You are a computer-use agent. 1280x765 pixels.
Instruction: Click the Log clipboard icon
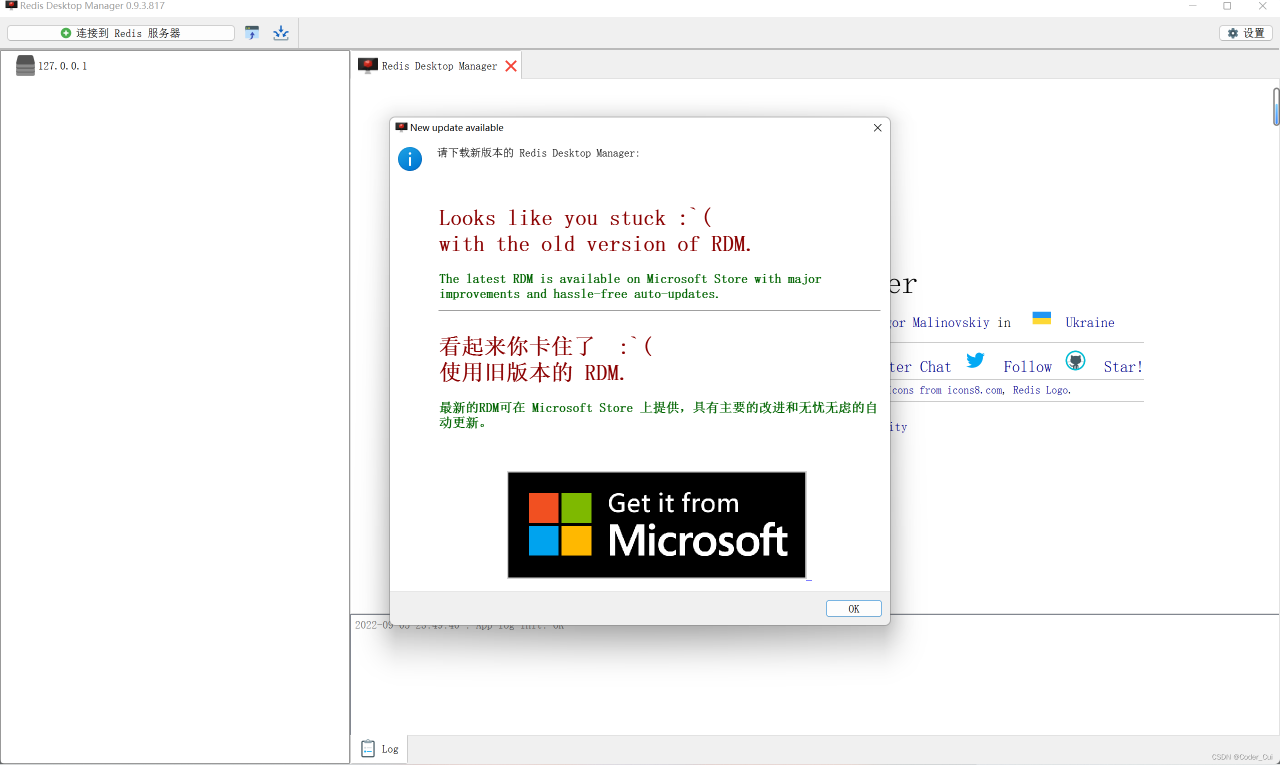[368, 748]
